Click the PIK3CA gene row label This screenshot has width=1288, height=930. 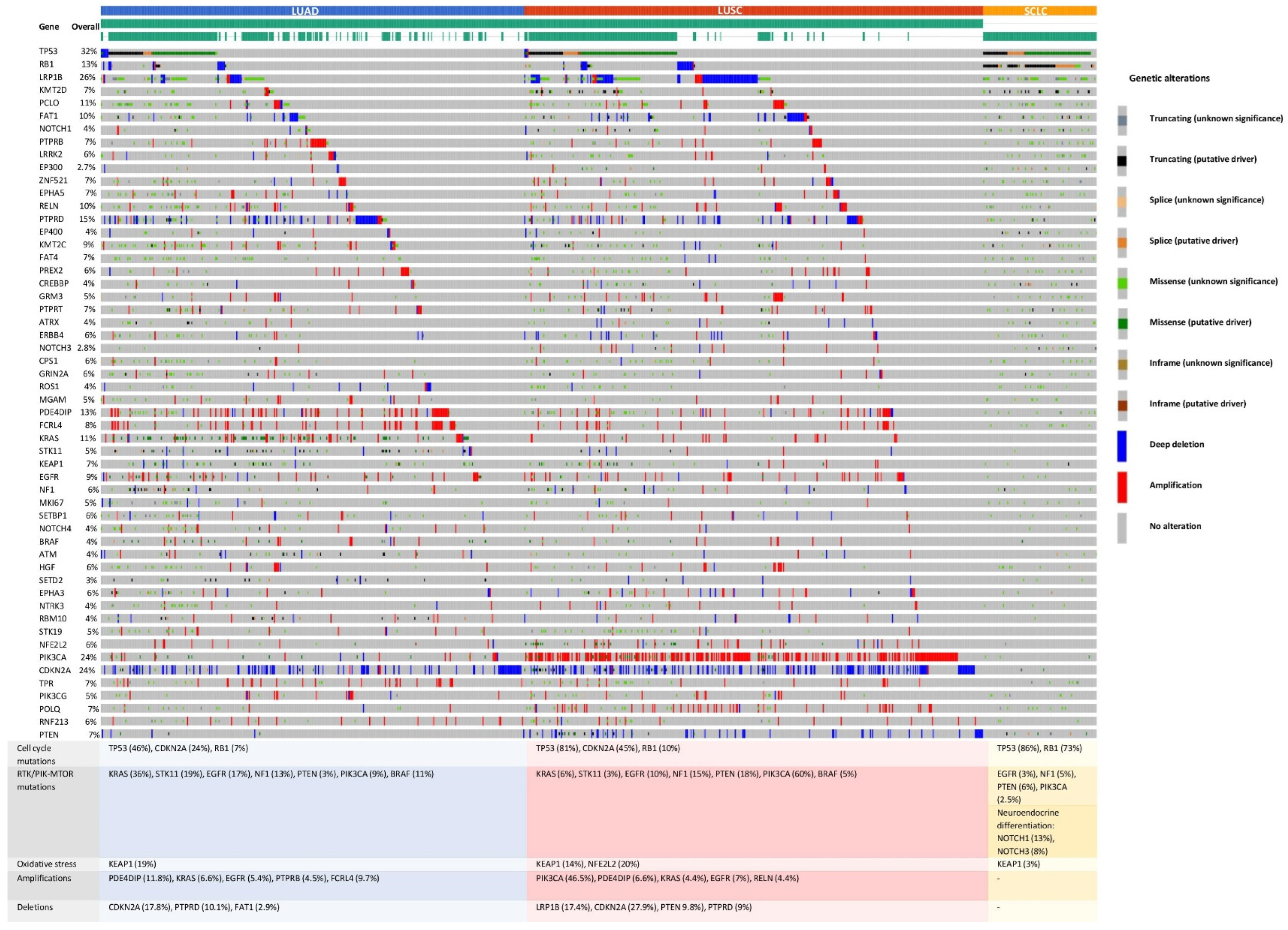[x=52, y=657]
